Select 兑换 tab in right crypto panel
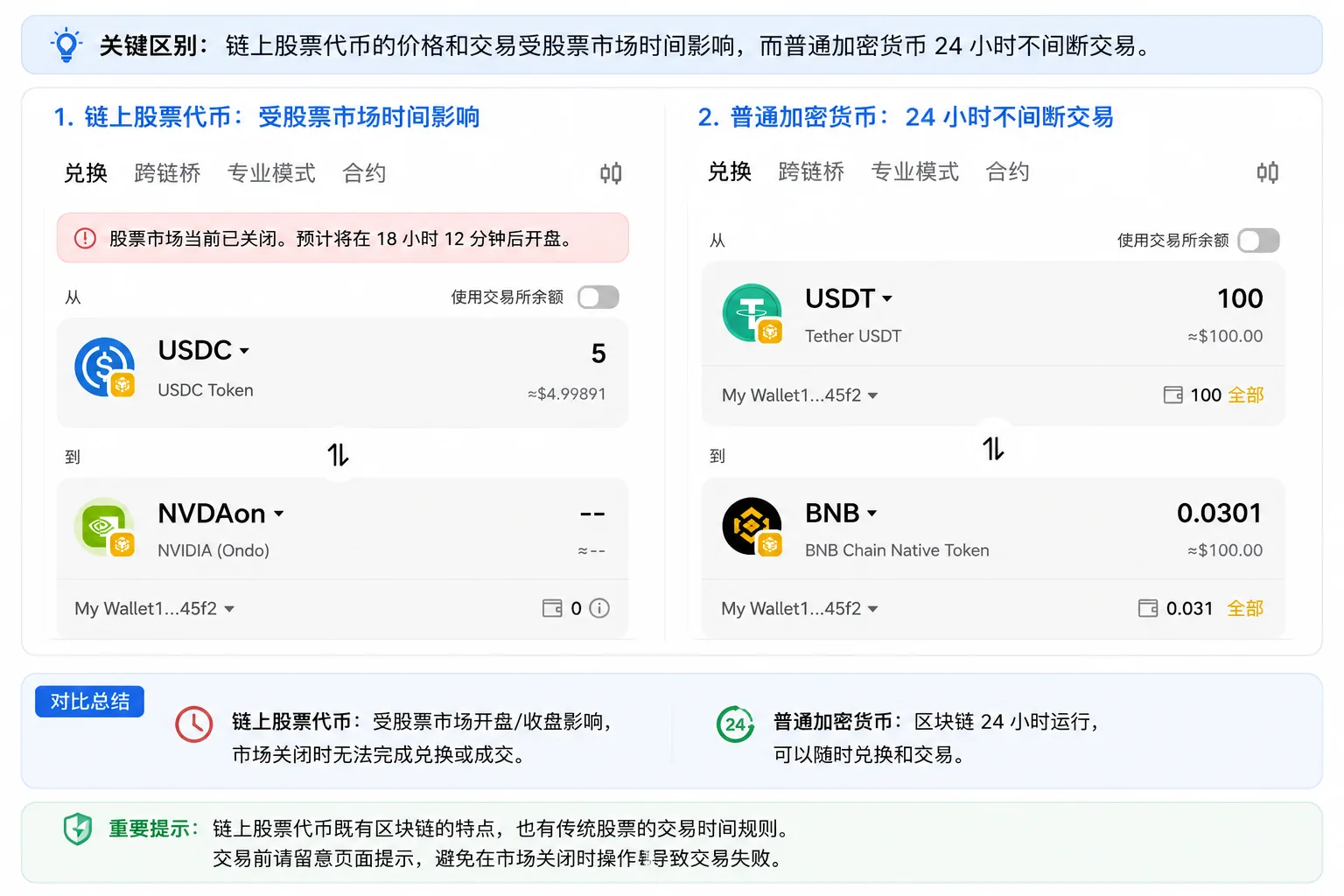Screen dimensions: 1344x896 point(730,171)
